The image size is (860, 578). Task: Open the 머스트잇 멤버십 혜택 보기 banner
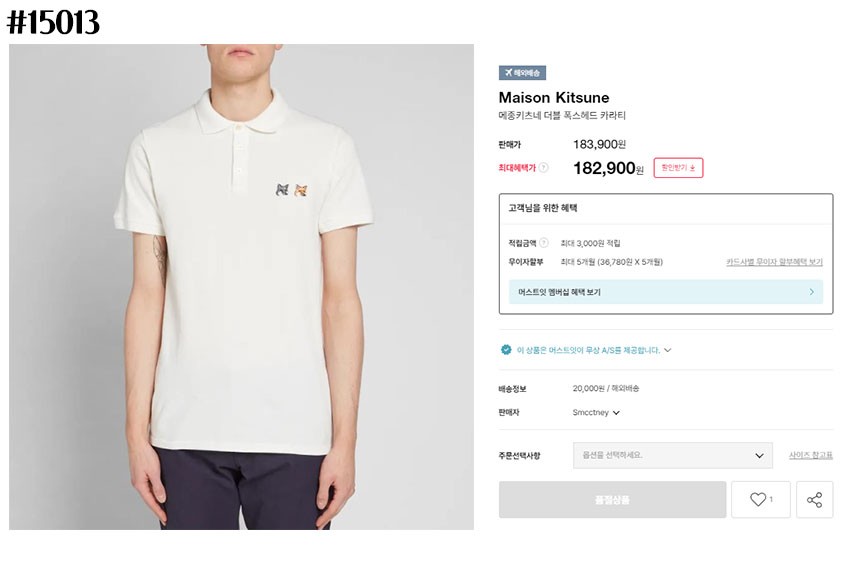(665, 292)
